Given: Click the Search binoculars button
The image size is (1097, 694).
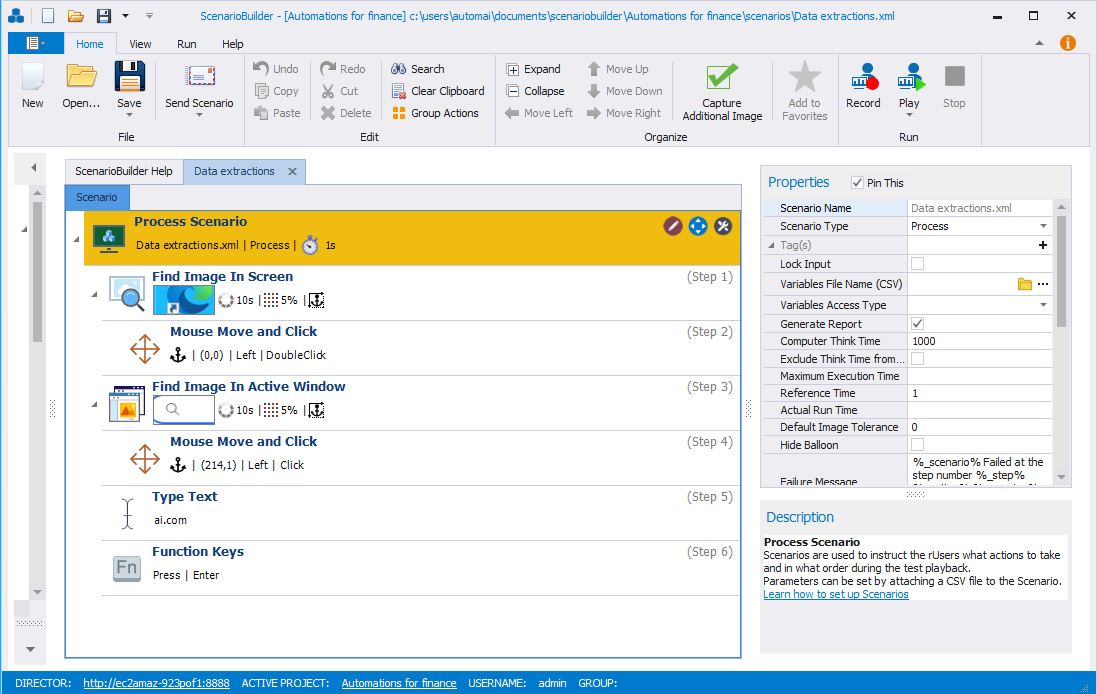Looking at the screenshot, I should click(x=418, y=69).
